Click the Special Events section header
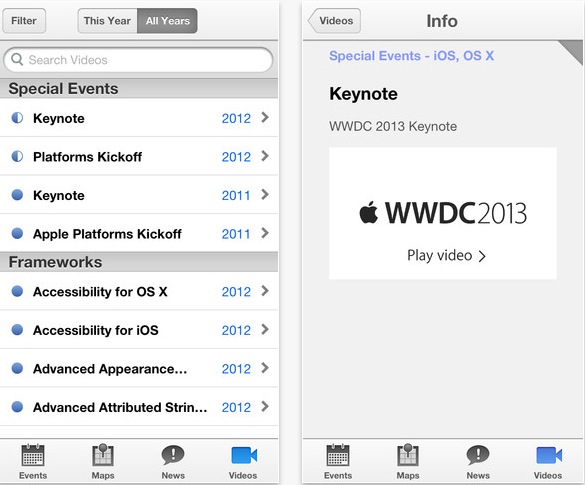The height and width of the screenshot is (485, 585). (x=139, y=89)
